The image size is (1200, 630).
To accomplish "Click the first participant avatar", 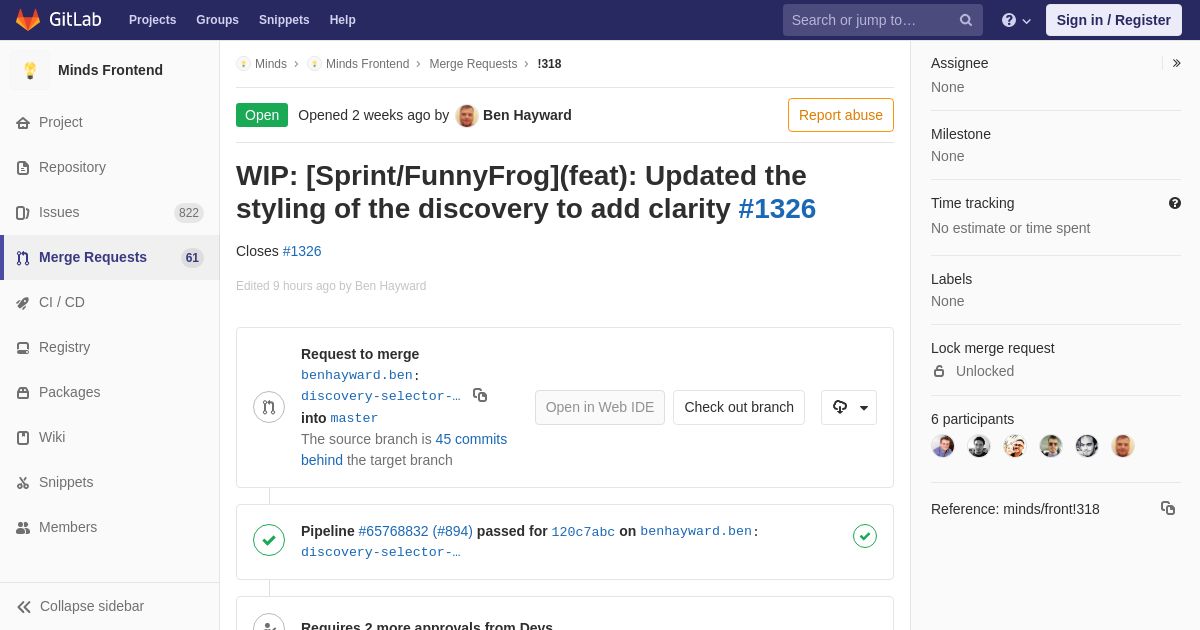I will click(943, 446).
